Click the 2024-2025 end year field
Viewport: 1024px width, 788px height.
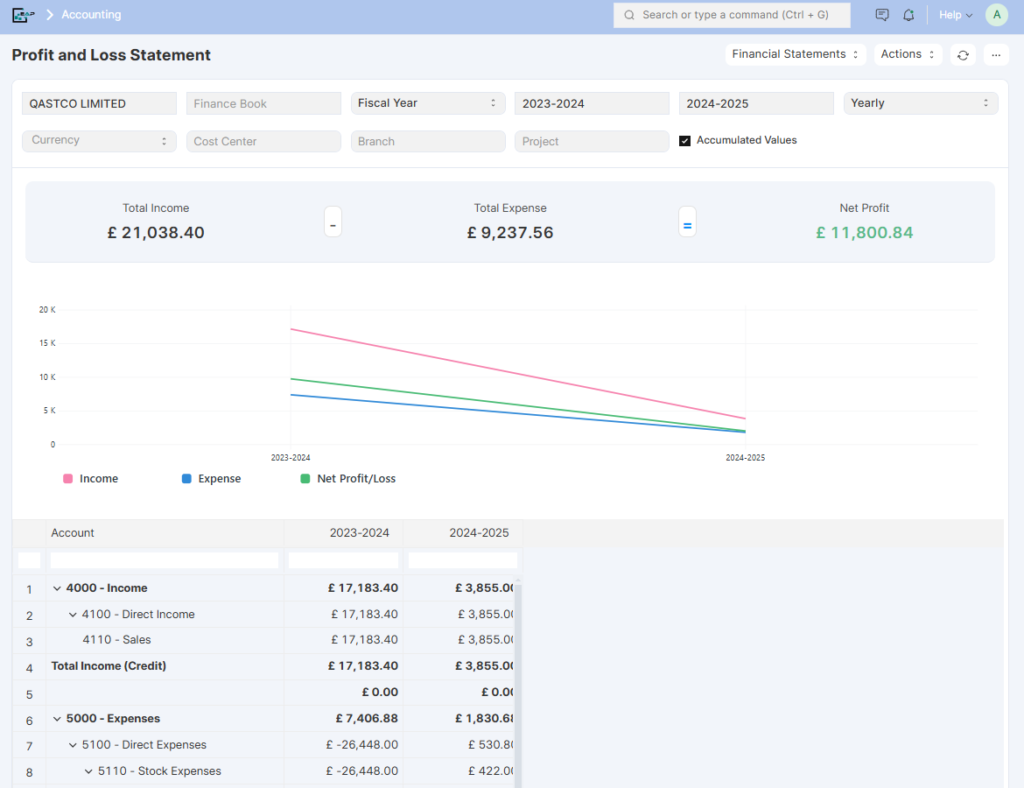coord(756,103)
